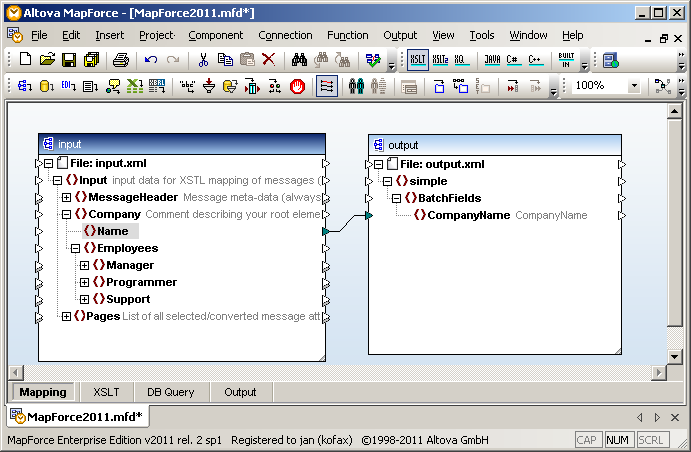Select the CompanyName node in output

click(468, 215)
